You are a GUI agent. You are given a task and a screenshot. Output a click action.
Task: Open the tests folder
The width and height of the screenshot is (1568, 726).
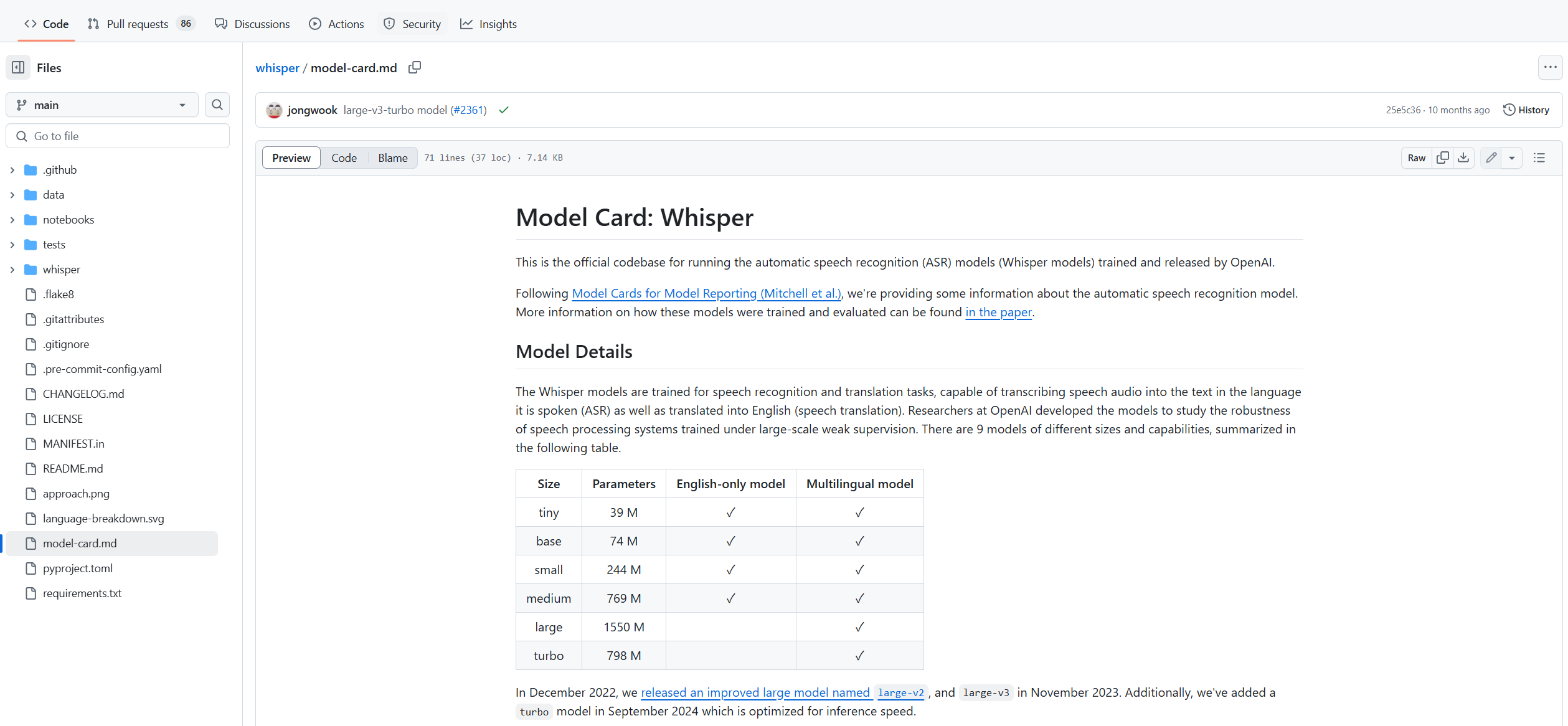[54, 245]
